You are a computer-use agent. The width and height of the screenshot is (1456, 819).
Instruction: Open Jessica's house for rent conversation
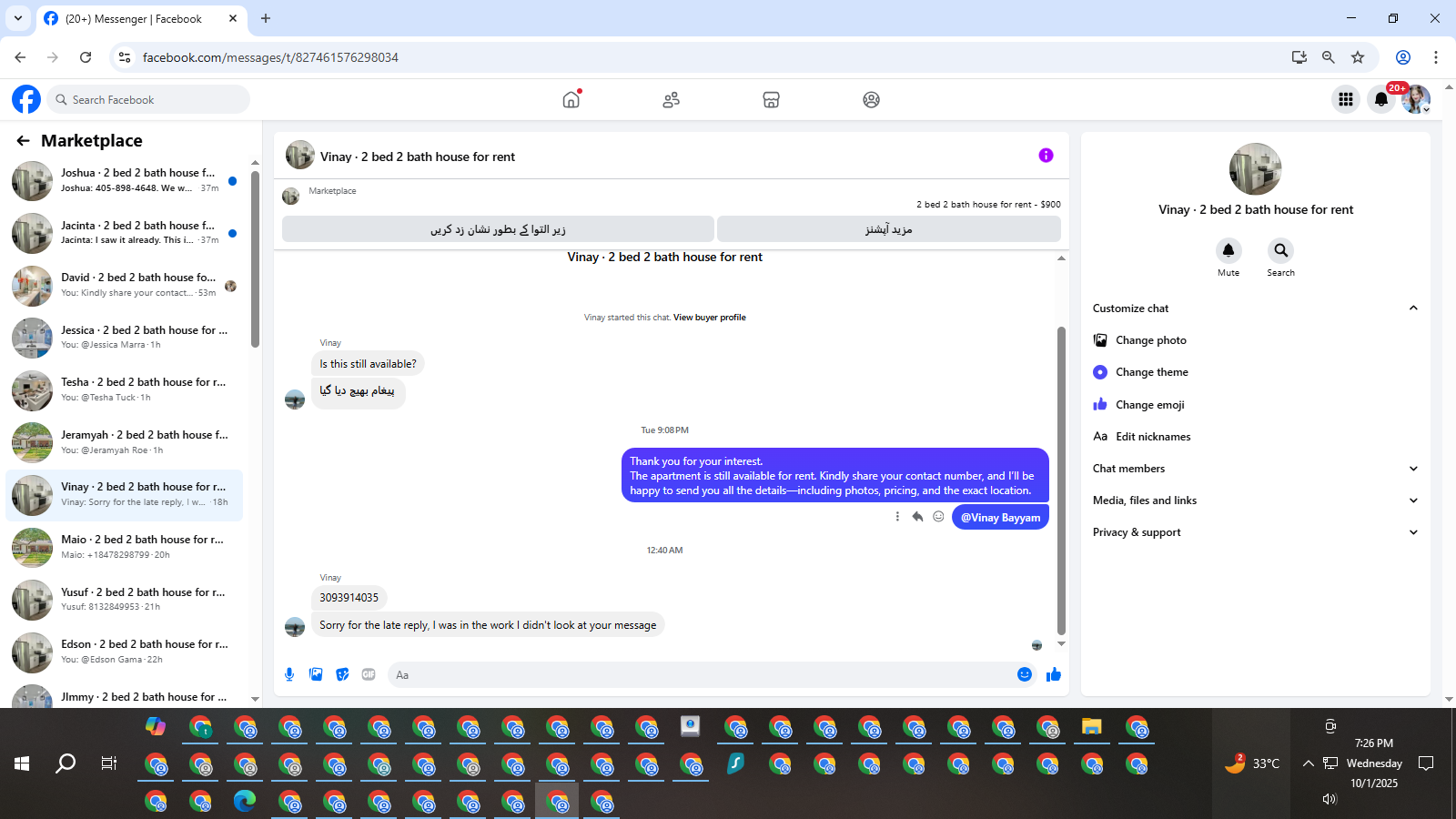tap(125, 338)
